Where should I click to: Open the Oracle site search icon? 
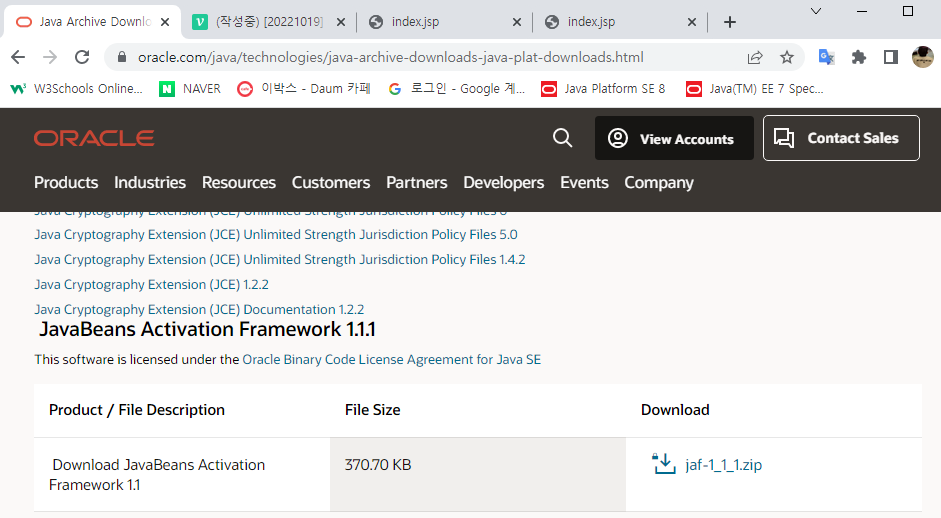[x=562, y=138]
